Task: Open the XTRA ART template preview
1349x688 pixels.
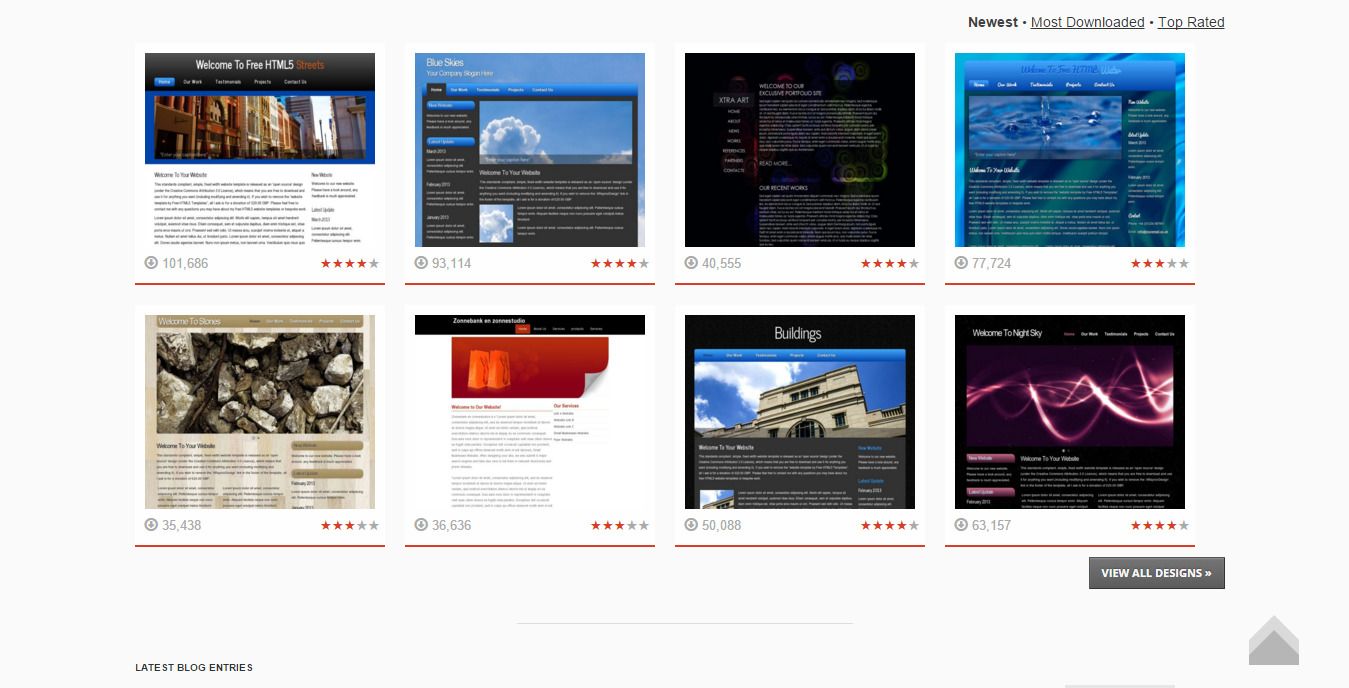Action: pyautogui.click(x=800, y=150)
